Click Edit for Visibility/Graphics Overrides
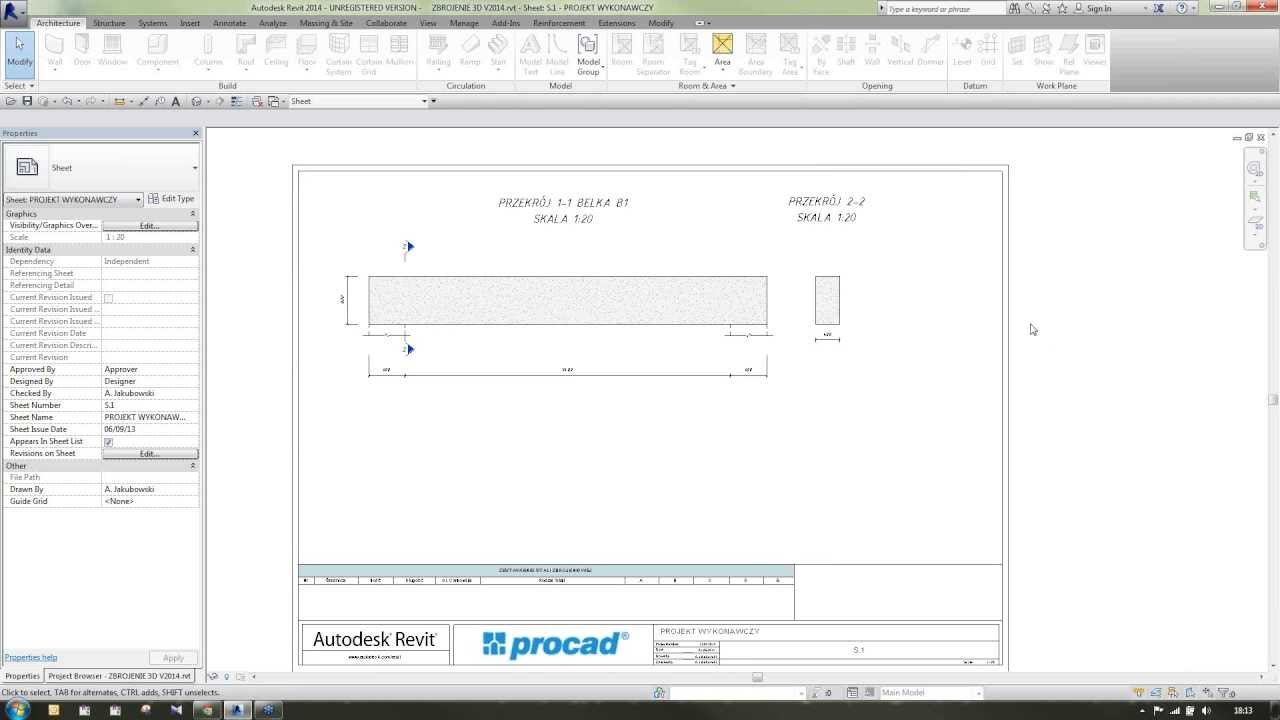This screenshot has height=720, width=1280. pos(150,225)
